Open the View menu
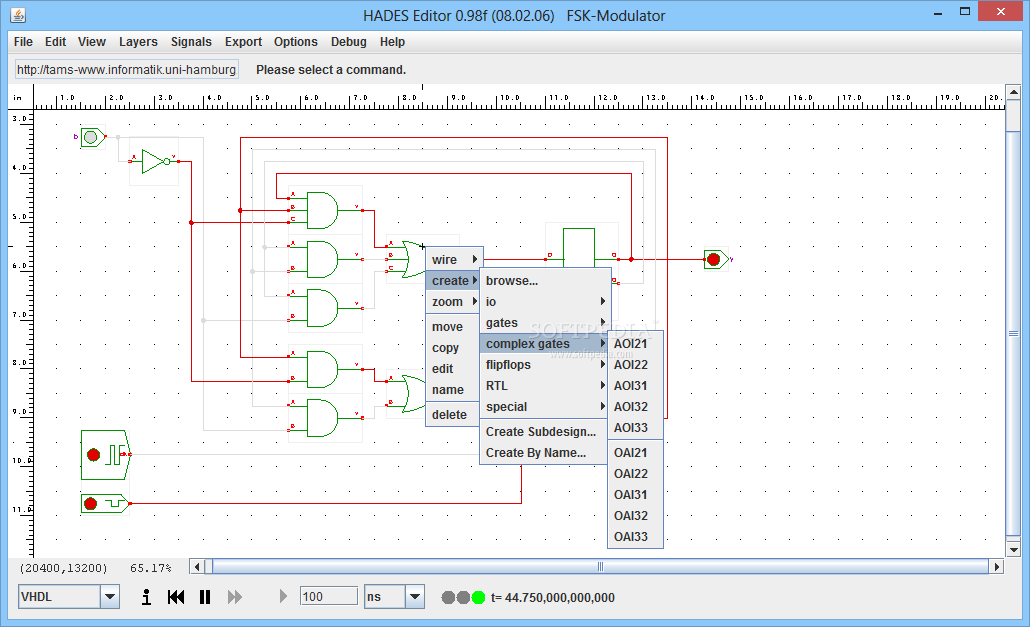 [x=91, y=41]
